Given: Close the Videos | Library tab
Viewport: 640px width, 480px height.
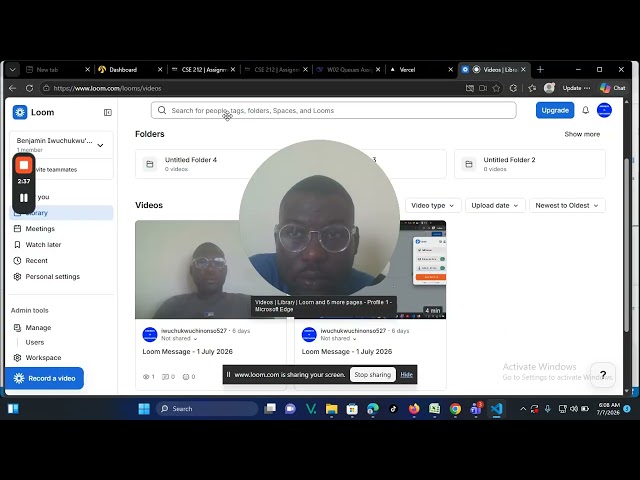Looking at the screenshot, I should point(523,70).
